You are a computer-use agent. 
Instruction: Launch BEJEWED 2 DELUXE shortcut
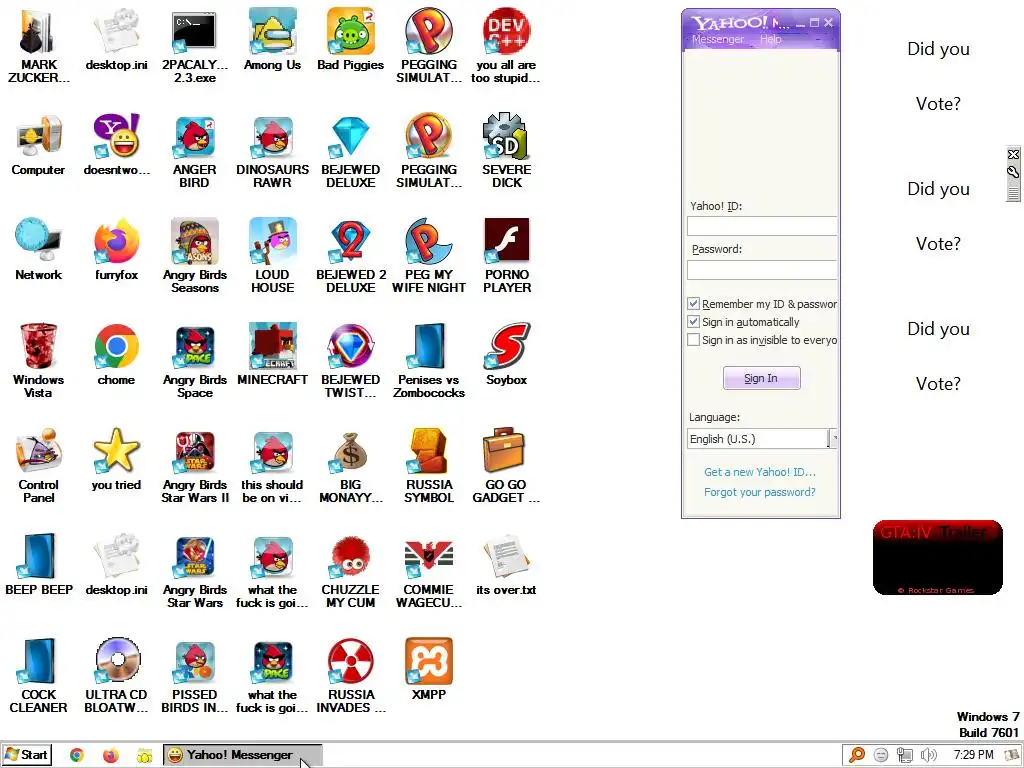[351, 255]
